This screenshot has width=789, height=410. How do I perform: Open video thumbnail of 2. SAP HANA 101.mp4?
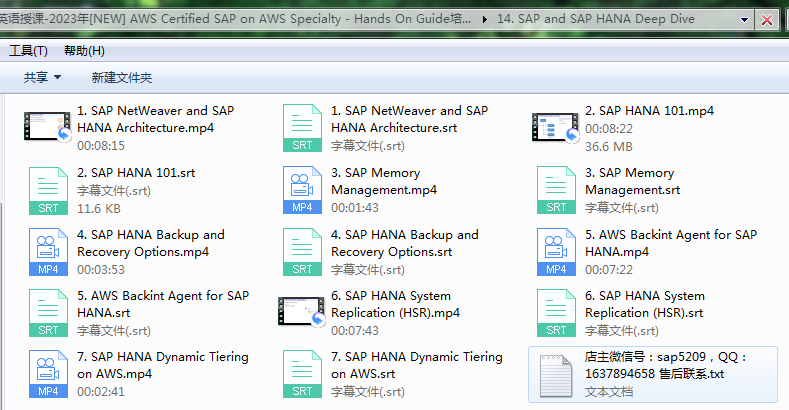[556, 127]
